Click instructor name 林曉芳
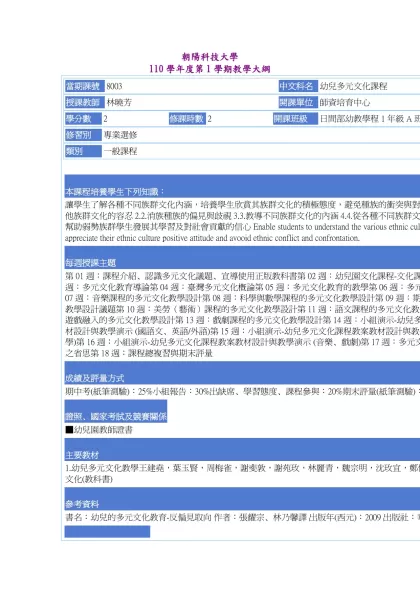Viewport: 420px width, 593px height. pyautogui.click(x=119, y=102)
